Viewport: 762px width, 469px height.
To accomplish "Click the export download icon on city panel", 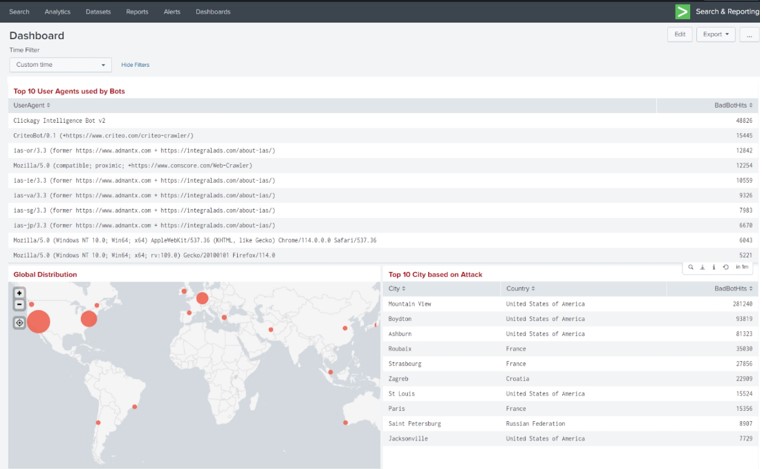I will 702,267.
